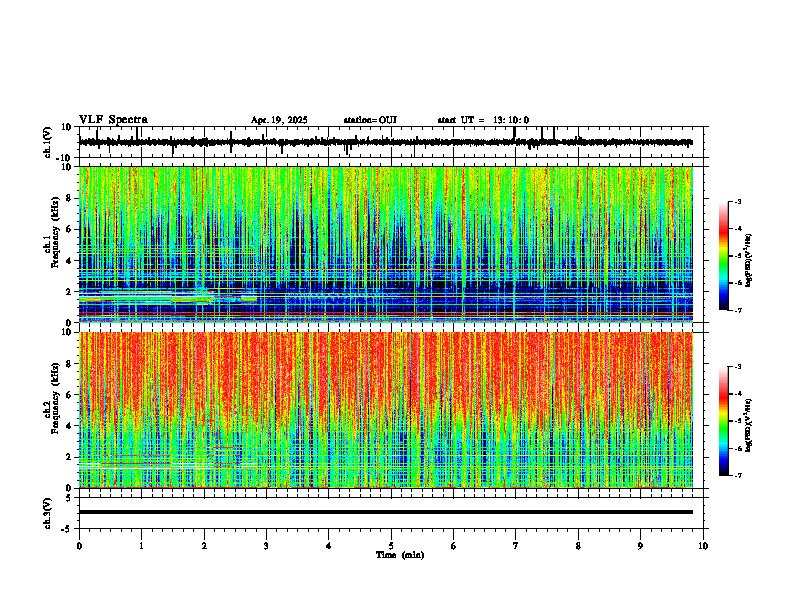The height and width of the screenshot is (612, 792).
Task: Click the "VLF Spectra" plot title
Action: tap(113, 120)
